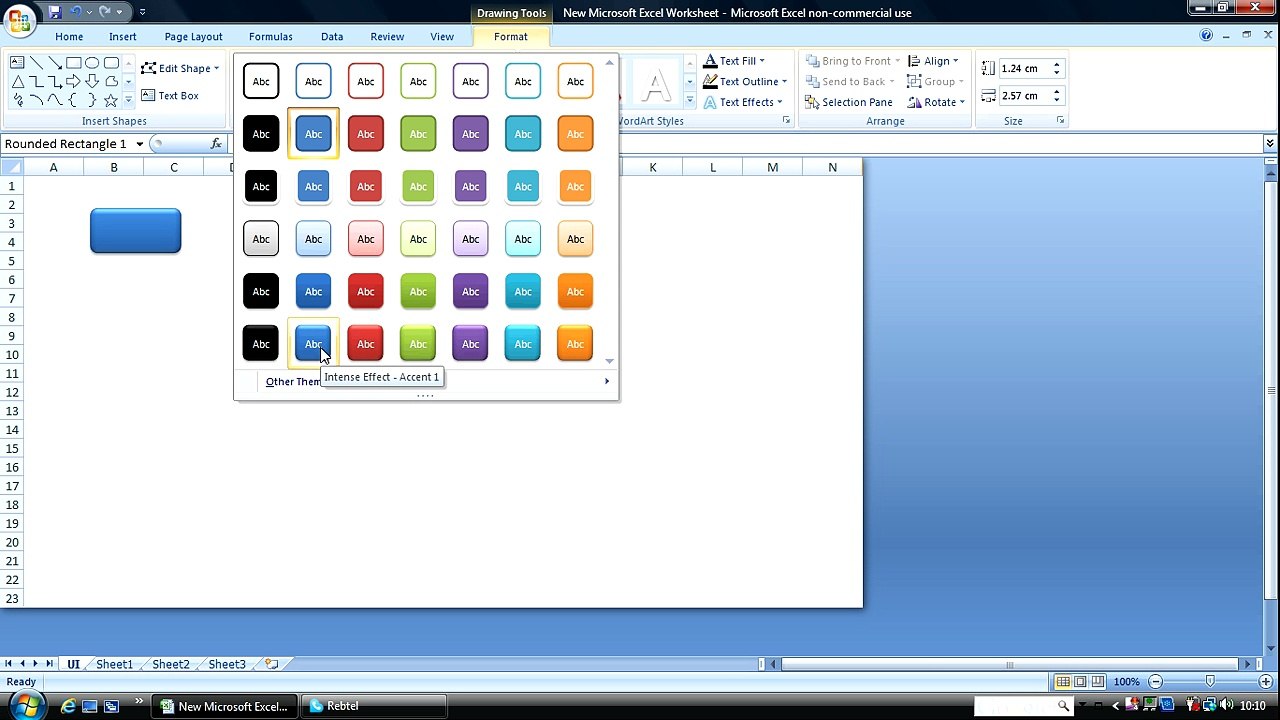Open Internet Explorer from taskbar
The height and width of the screenshot is (720, 1280).
pos(68,706)
